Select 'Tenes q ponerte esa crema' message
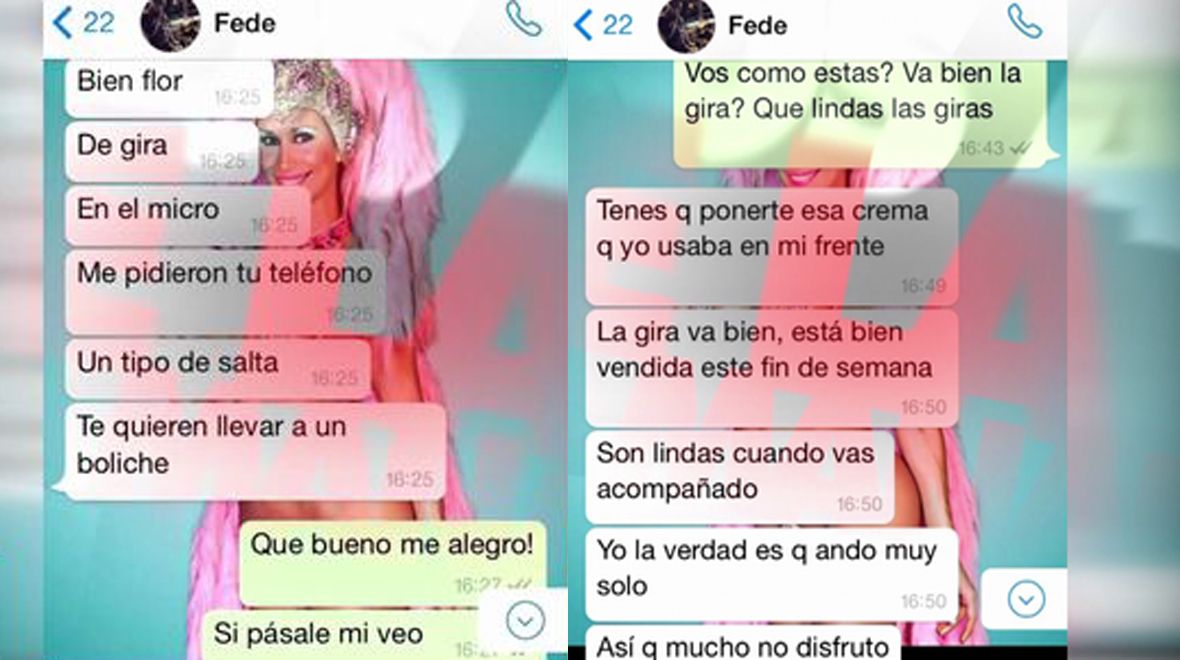 tap(771, 247)
